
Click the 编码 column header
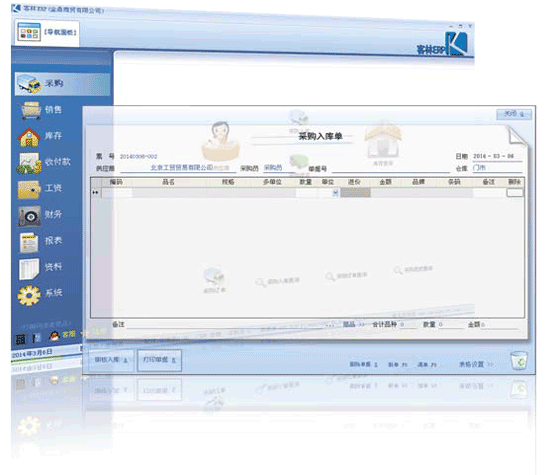pyautogui.click(x=116, y=182)
